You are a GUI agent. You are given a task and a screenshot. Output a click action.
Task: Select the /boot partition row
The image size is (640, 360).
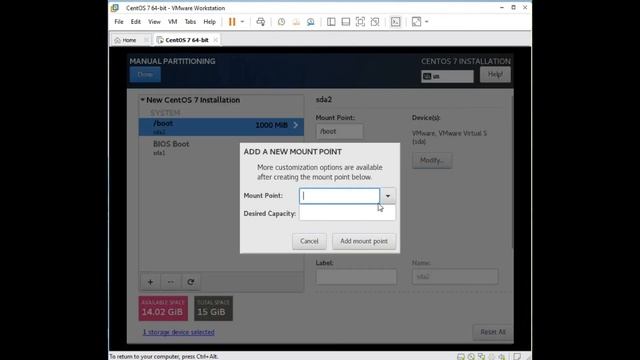(x=221, y=127)
